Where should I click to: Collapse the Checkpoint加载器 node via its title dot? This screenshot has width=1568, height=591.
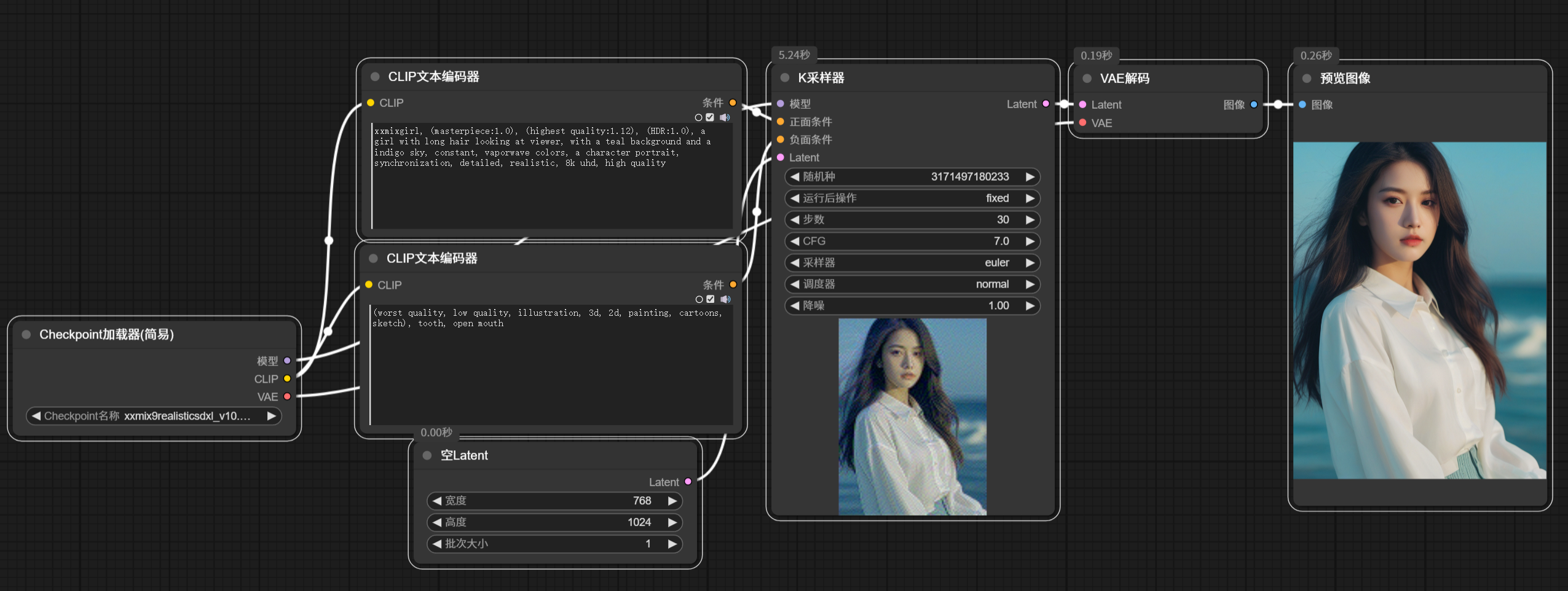(26, 335)
